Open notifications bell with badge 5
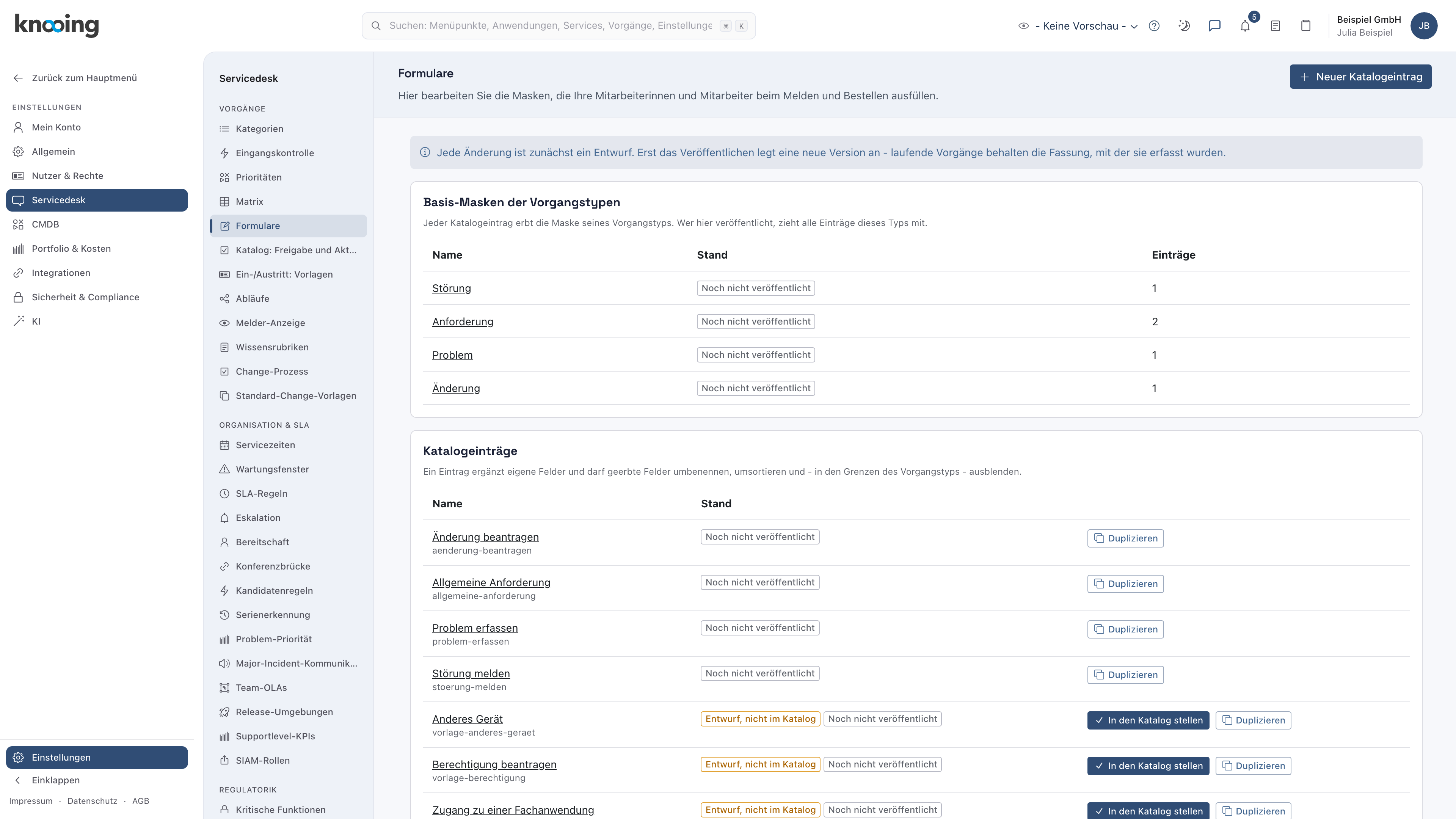The width and height of the screenshot is (1456, 819). click(x=1245, y=26)
